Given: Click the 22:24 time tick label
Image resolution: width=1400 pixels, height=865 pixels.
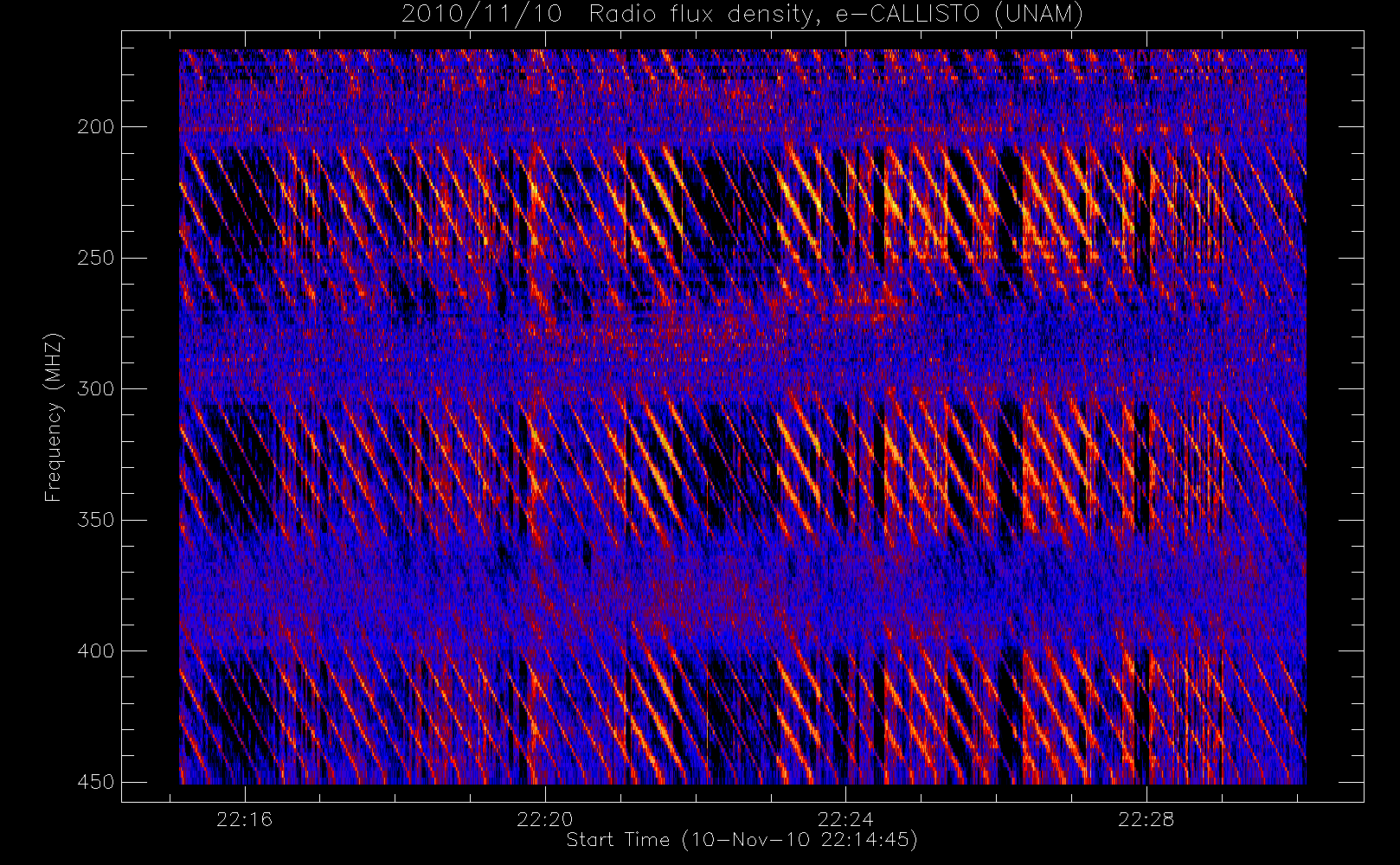Looking at the screenshot, I should point(845,819).
